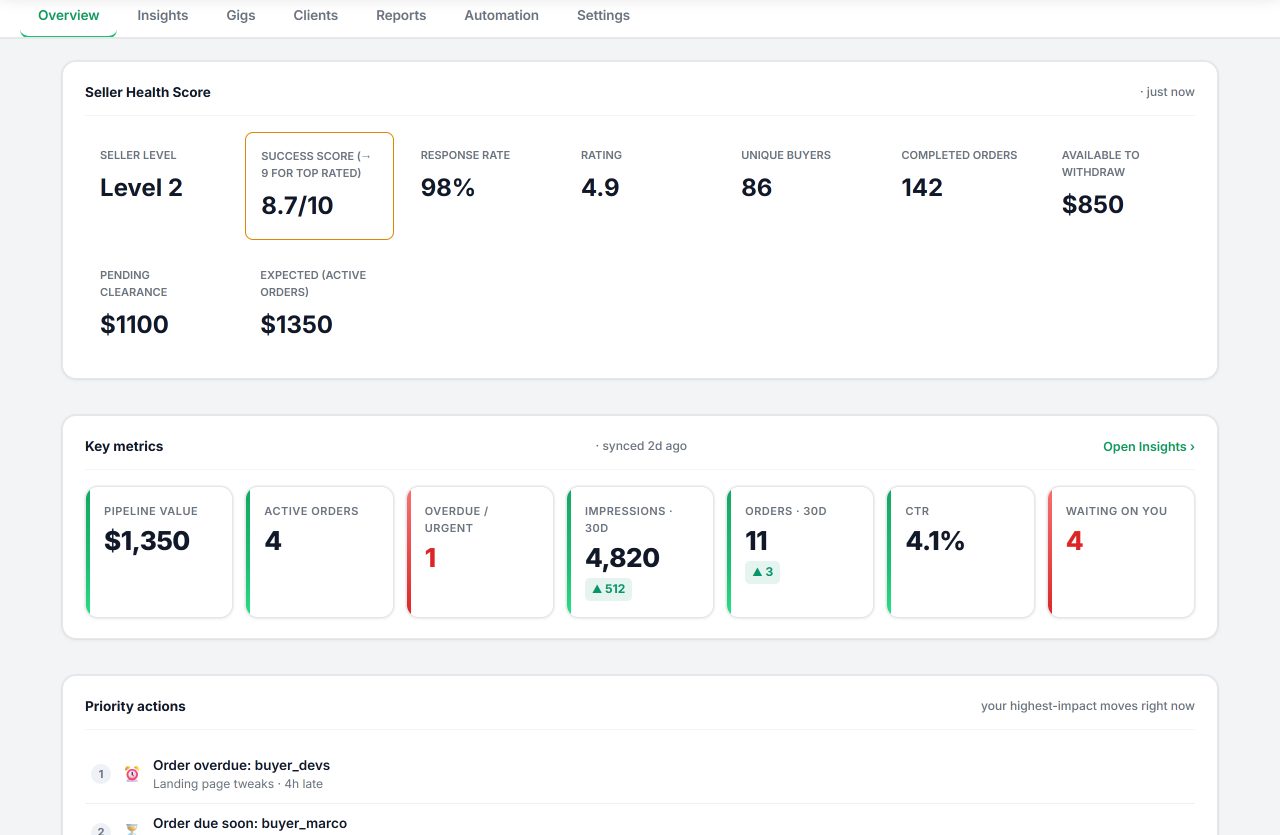Click the "synced 2d ago" status text
The height and width of the screenshot is (835, 1280).
coord(641,446)
